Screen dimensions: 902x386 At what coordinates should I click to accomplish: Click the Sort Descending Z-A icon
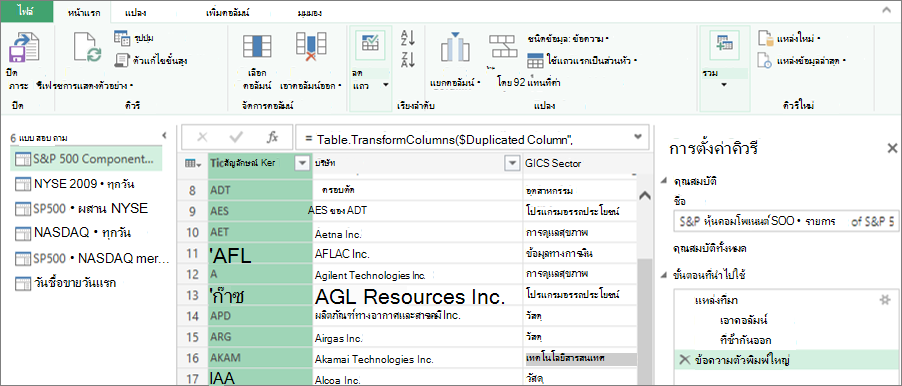[408, 60]
